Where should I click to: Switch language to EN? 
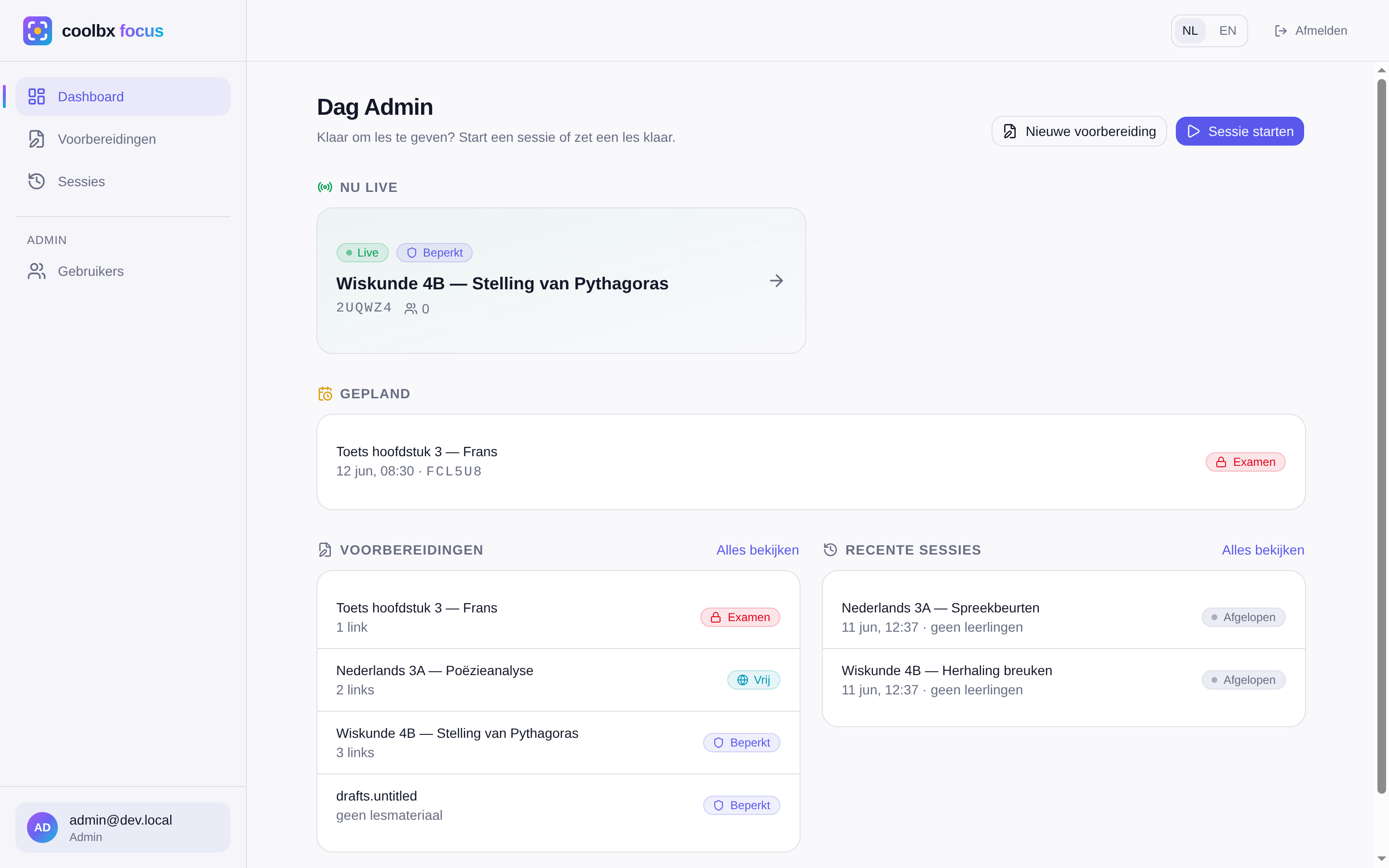(x=1228, y=31)
